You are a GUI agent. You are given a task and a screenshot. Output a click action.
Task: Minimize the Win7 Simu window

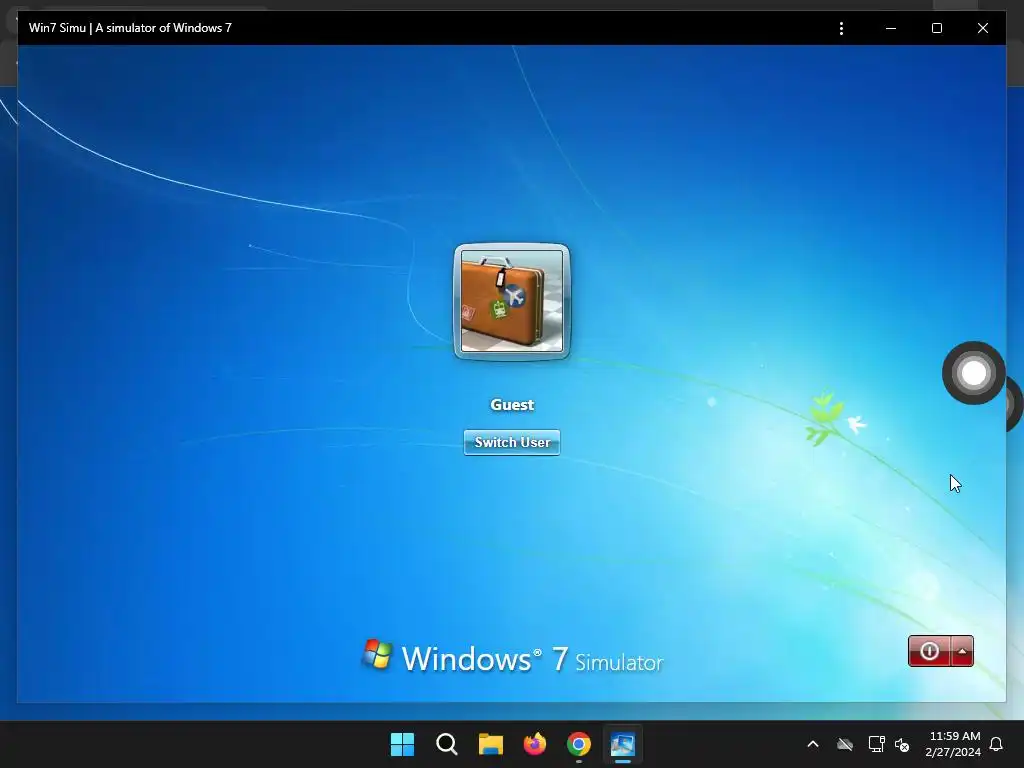pyautogui.click(x=891, y=28)
